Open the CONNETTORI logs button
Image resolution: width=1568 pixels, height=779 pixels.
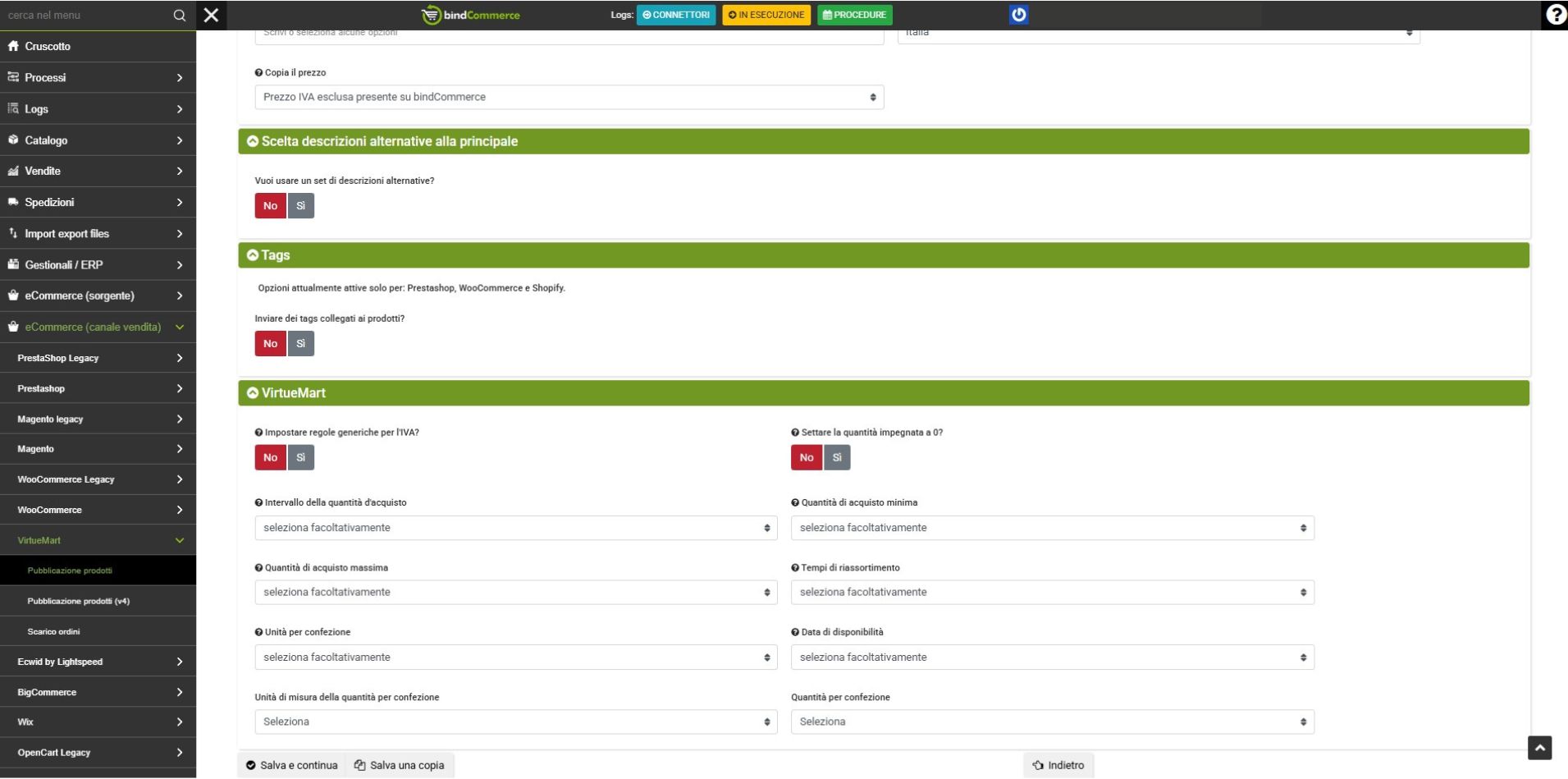(675, 15)
